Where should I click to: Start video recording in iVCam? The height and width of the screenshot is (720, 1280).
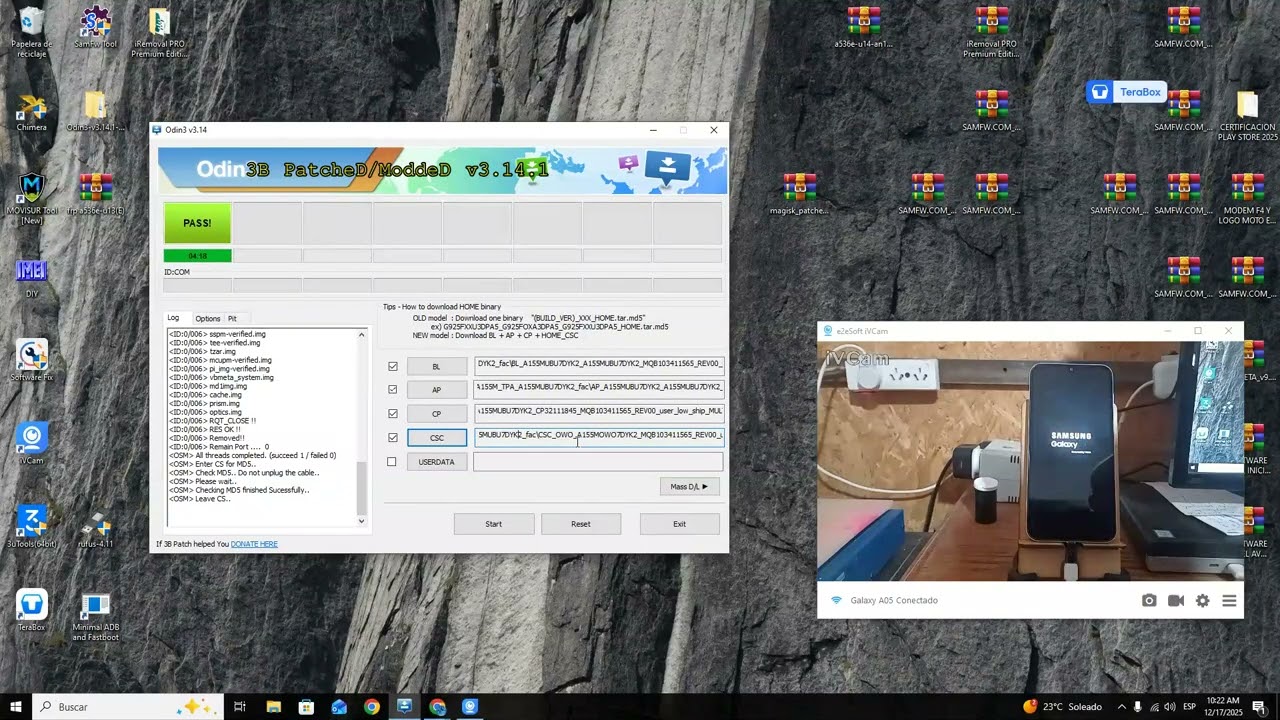point(1176,601)
